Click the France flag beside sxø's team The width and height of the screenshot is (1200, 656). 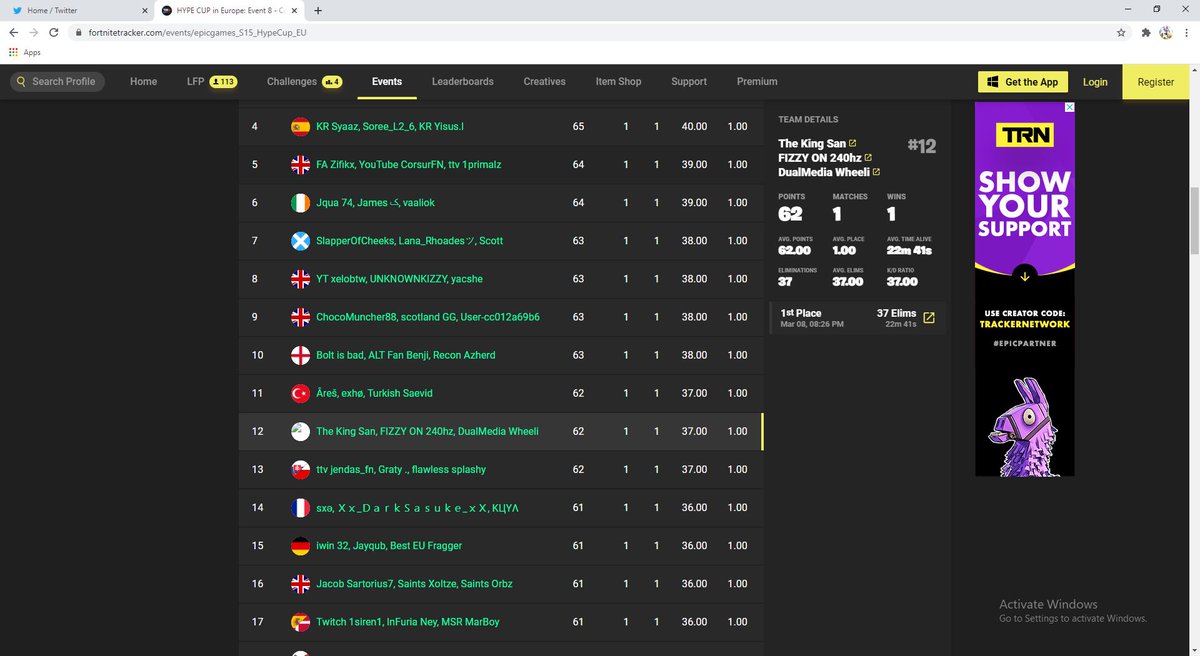300,507
